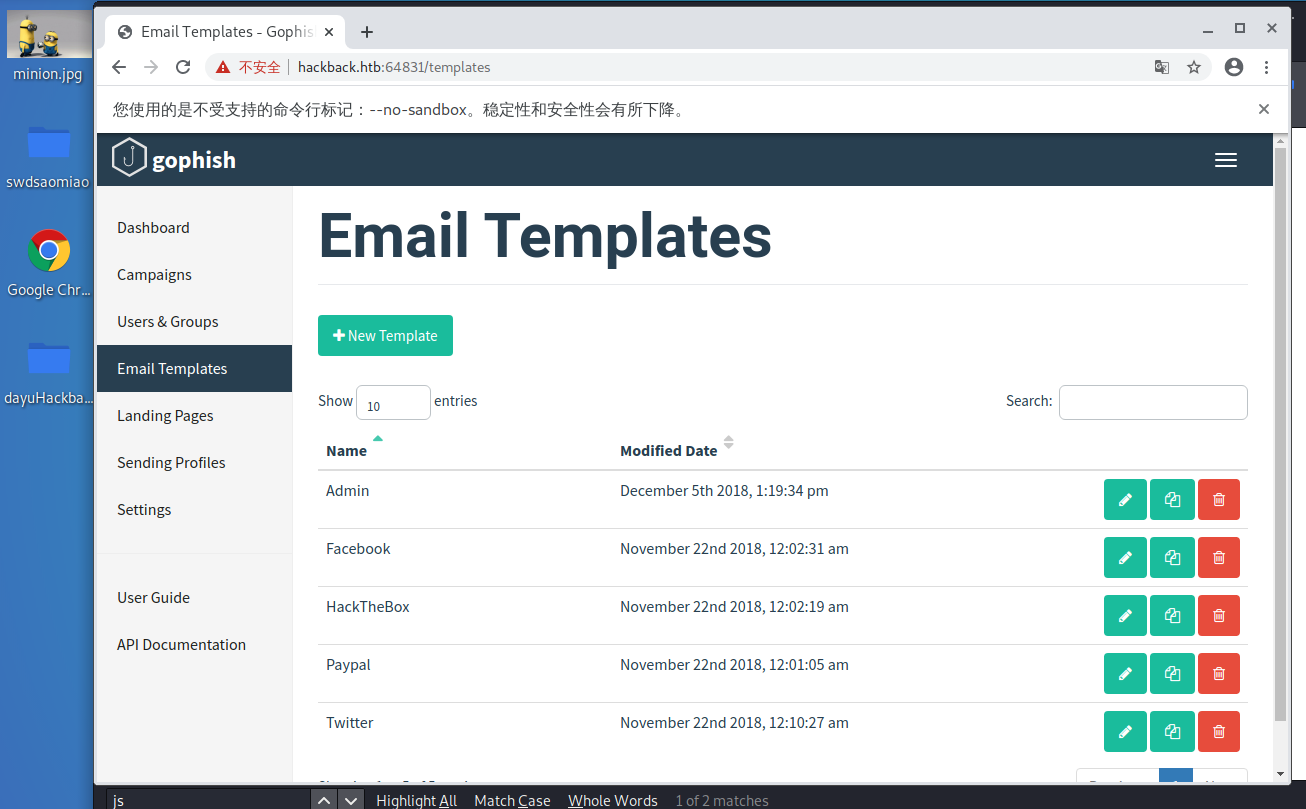Edit the Admin template with the pencil icon
Image resolution: width=1306 pixels, height=809 pixels.
coord(1125,500)
